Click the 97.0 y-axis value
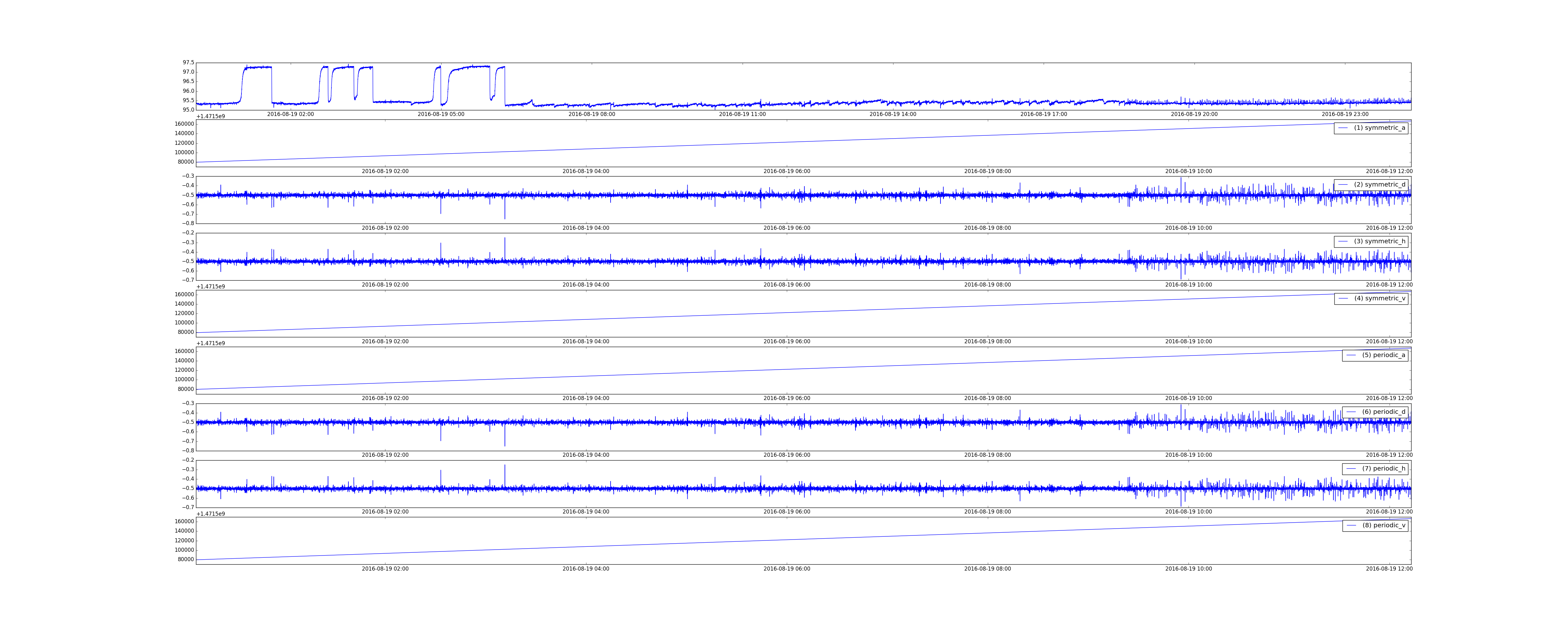This screenshot has width=1568, height=627. 188,72
